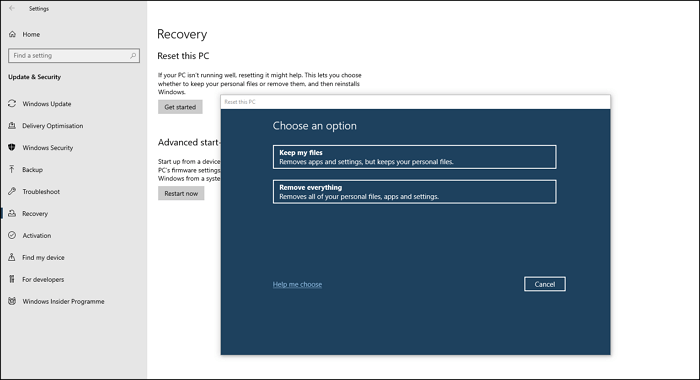Click the Activation checkmark circle icon

[x=12, y=235]
